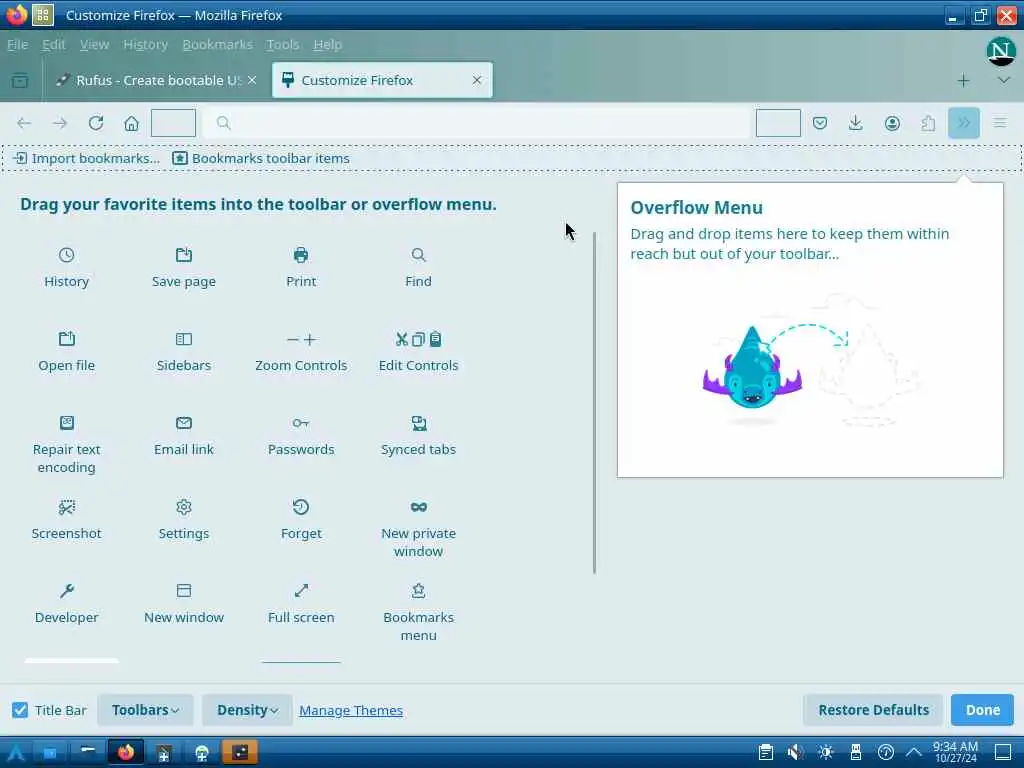Open a new tab with plus button
The width and height of the screenshot is (1024, 768).
(963, 80)
